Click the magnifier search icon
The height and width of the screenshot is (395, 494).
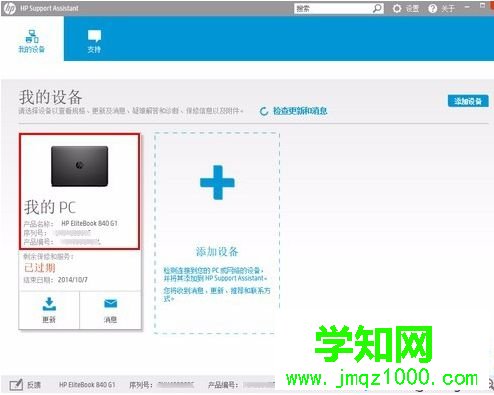coord(377,8)
